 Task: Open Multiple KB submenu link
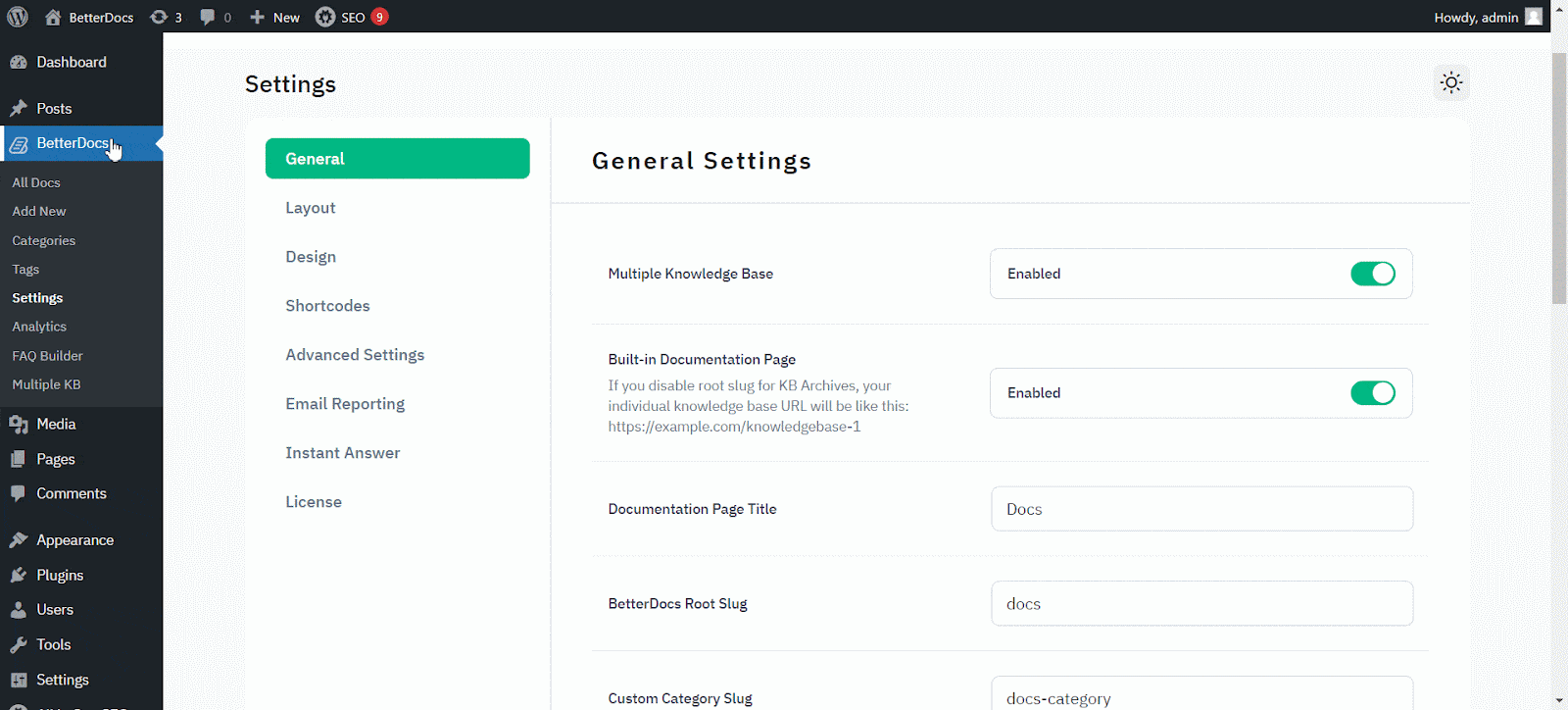tap(46, 384)
